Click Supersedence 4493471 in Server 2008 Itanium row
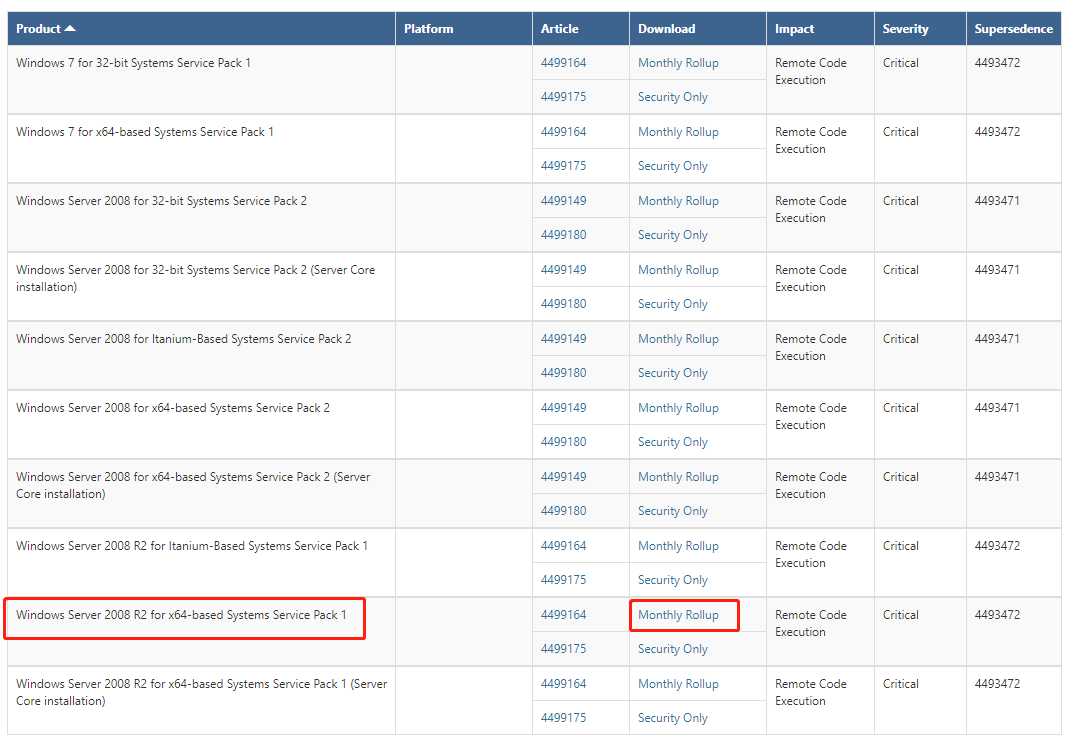 click(997, 339)
